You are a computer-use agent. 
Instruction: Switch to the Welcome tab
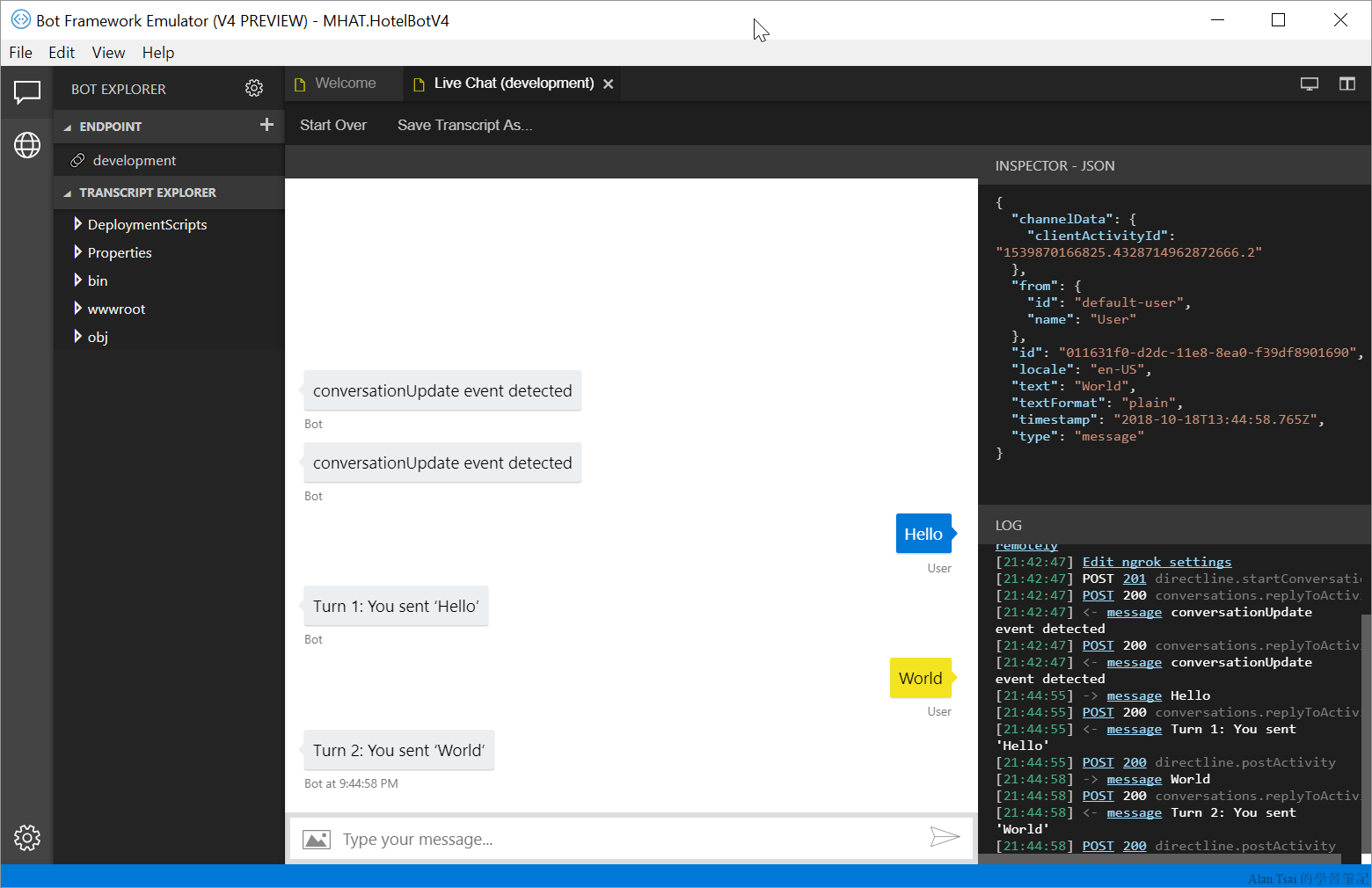tap(344, 84)
